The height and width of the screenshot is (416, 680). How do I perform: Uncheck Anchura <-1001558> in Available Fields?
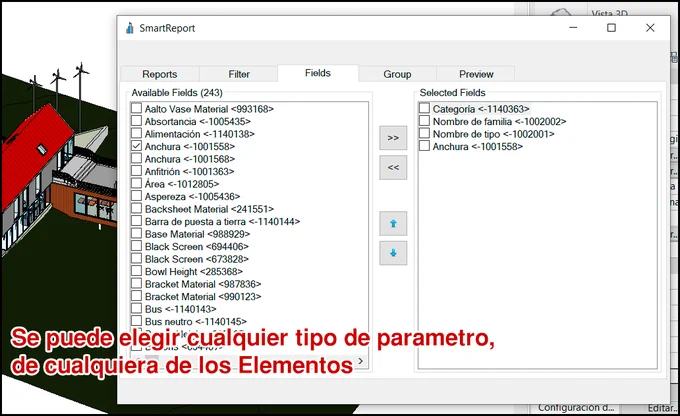coord(136,146)
